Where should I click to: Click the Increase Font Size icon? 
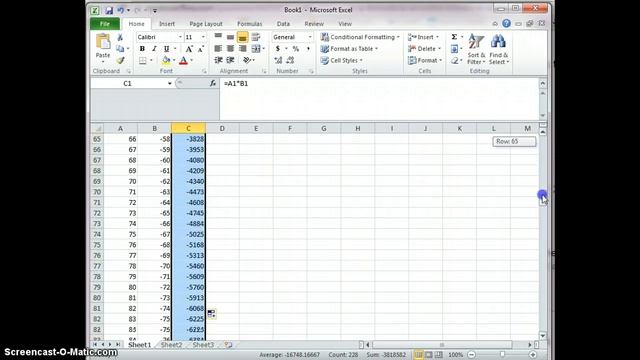pyautogui.click(x=189, y=49)
